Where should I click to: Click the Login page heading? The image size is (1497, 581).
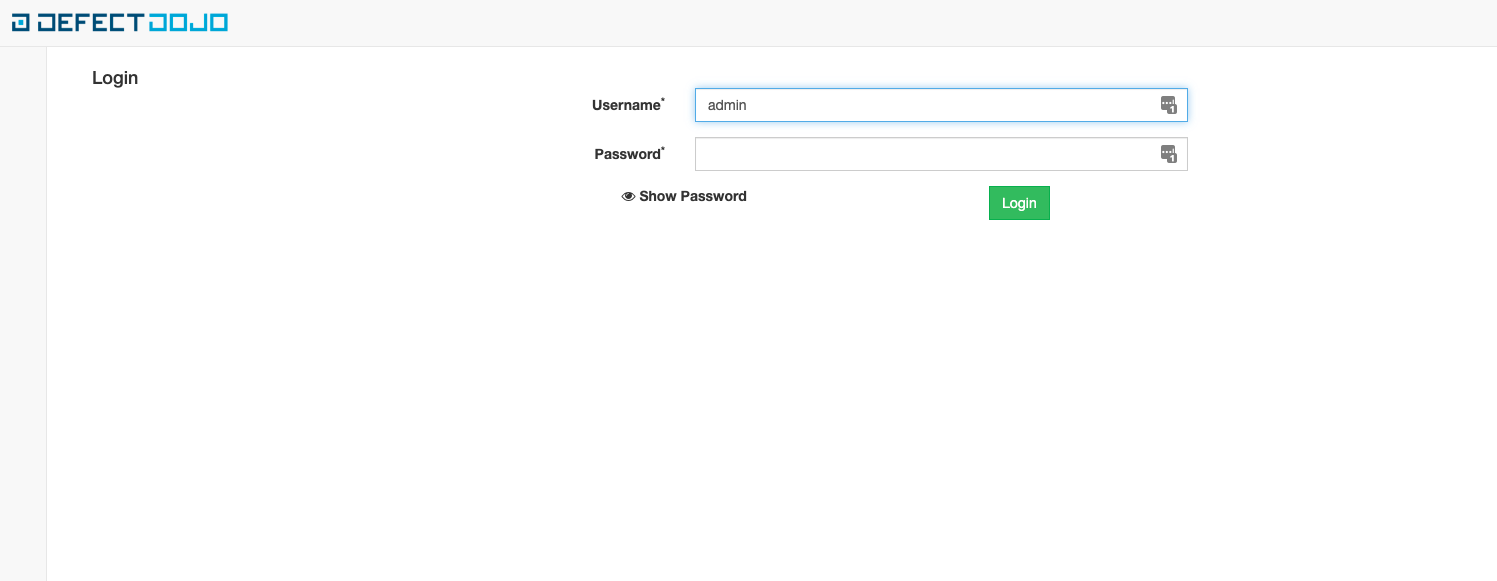click(x=114, y=77)
